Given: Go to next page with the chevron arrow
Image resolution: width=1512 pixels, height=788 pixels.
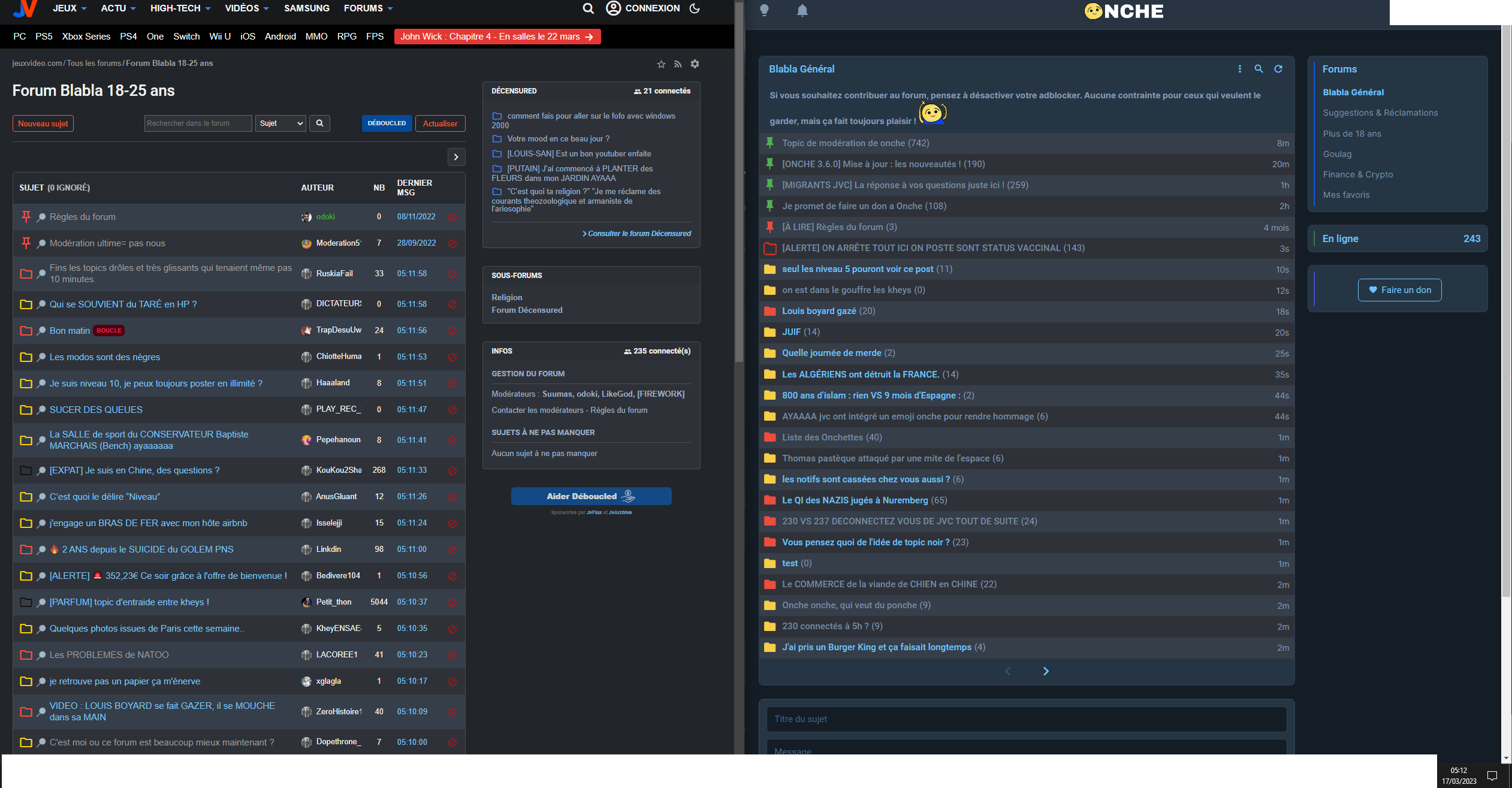Looking at the screenshot, I should (x=456, y=157).
